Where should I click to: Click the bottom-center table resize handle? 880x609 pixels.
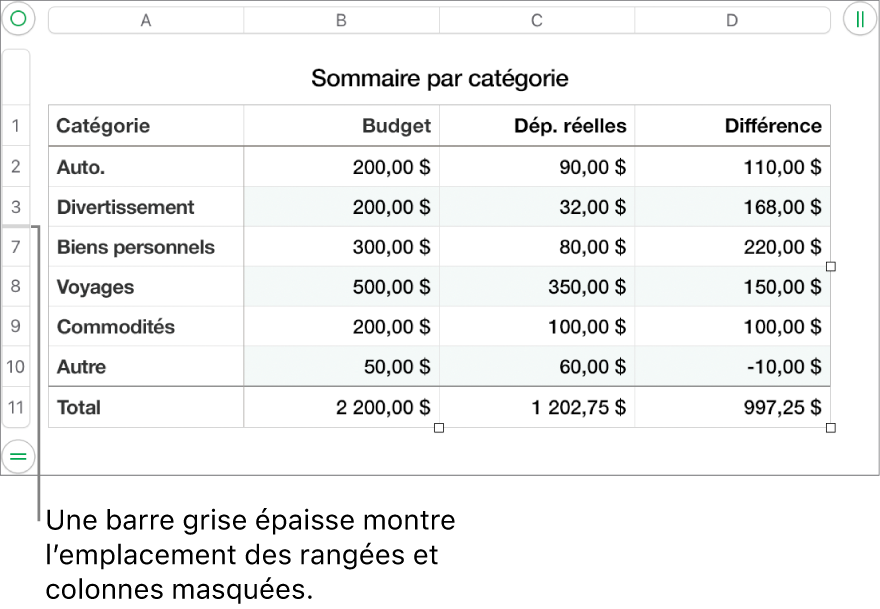click(439, 428)
